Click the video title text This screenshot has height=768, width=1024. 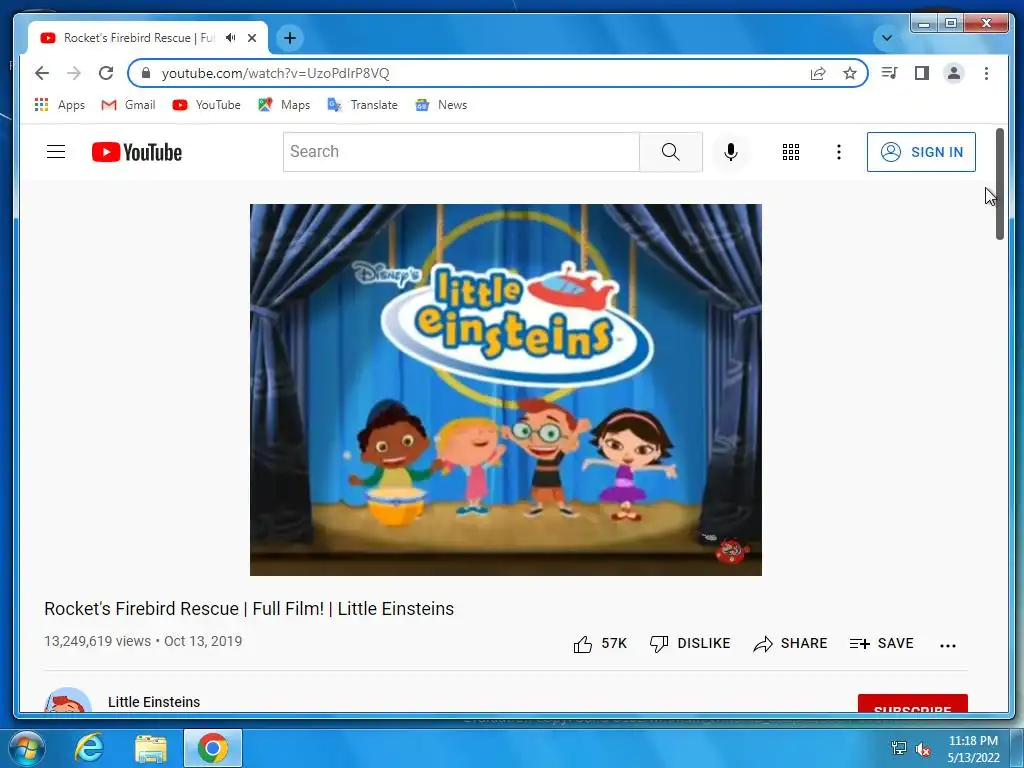(x=249, y=609)
